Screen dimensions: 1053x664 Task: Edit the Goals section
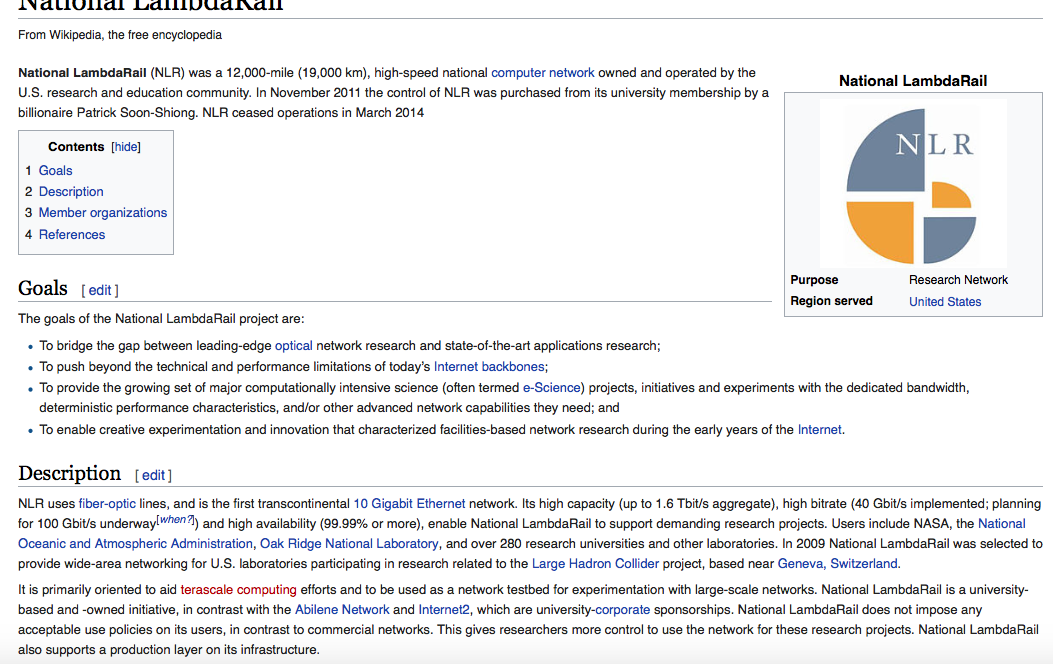point(100,291)
